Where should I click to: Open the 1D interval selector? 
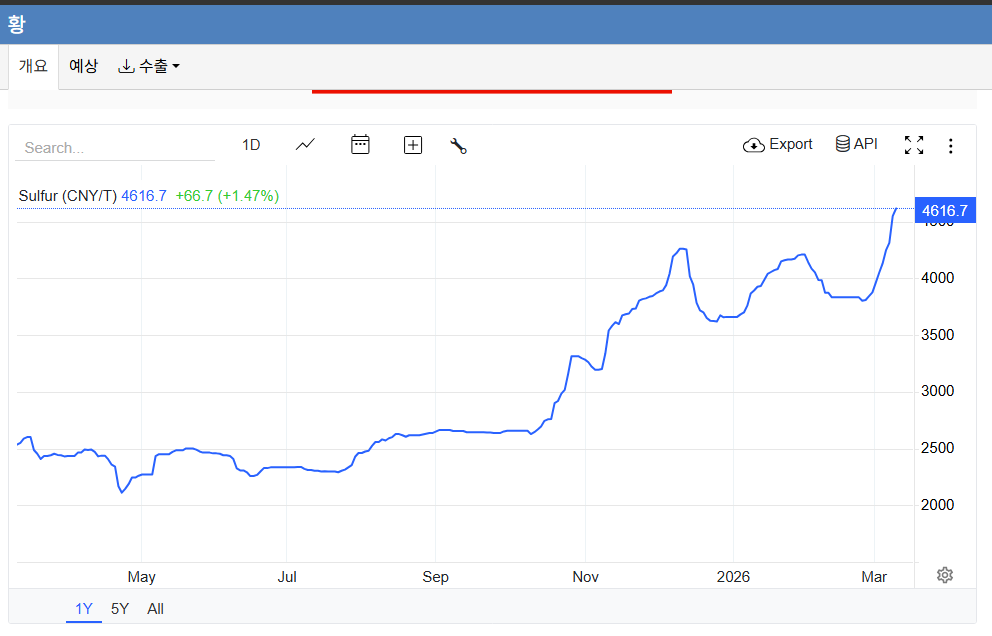click(251, 145)
